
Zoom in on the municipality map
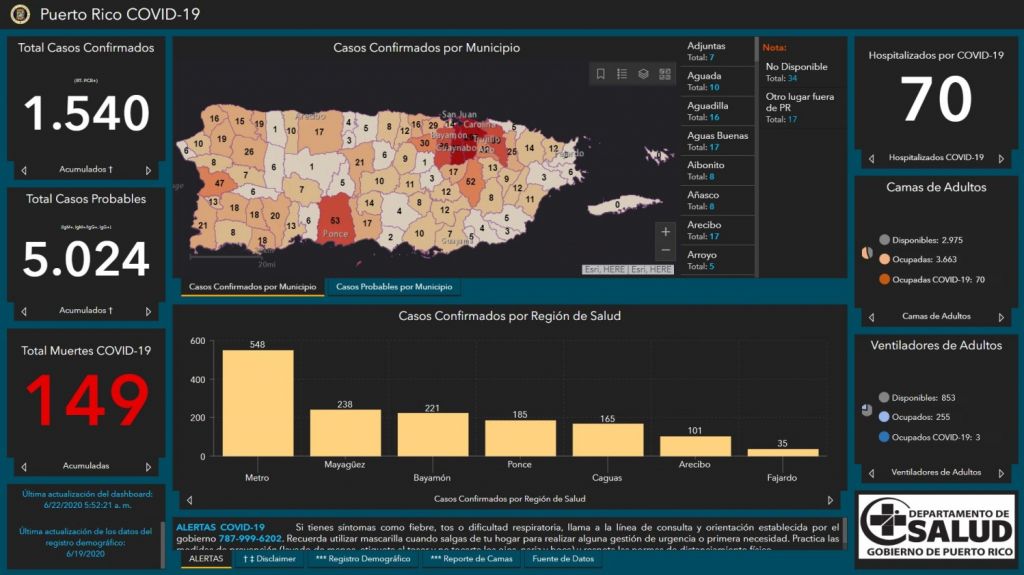pos(666,232)
